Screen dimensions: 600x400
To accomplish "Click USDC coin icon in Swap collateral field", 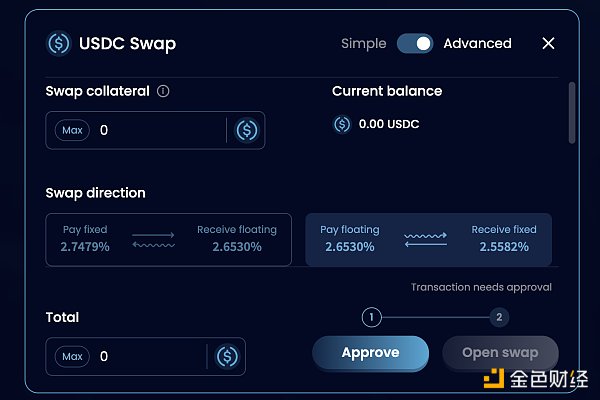I will click(x=246, y=130).
